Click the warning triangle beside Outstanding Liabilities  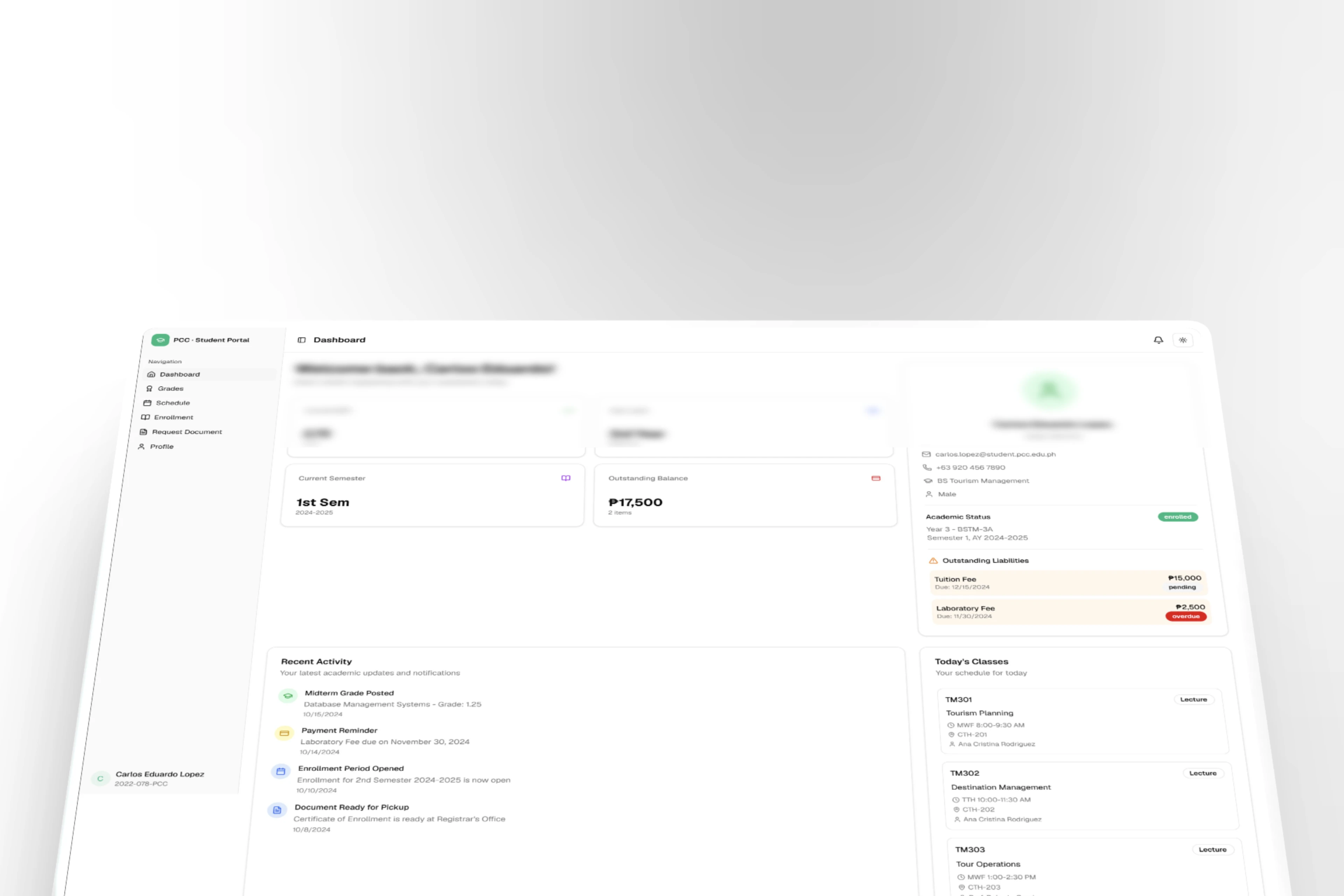point(933,561)
